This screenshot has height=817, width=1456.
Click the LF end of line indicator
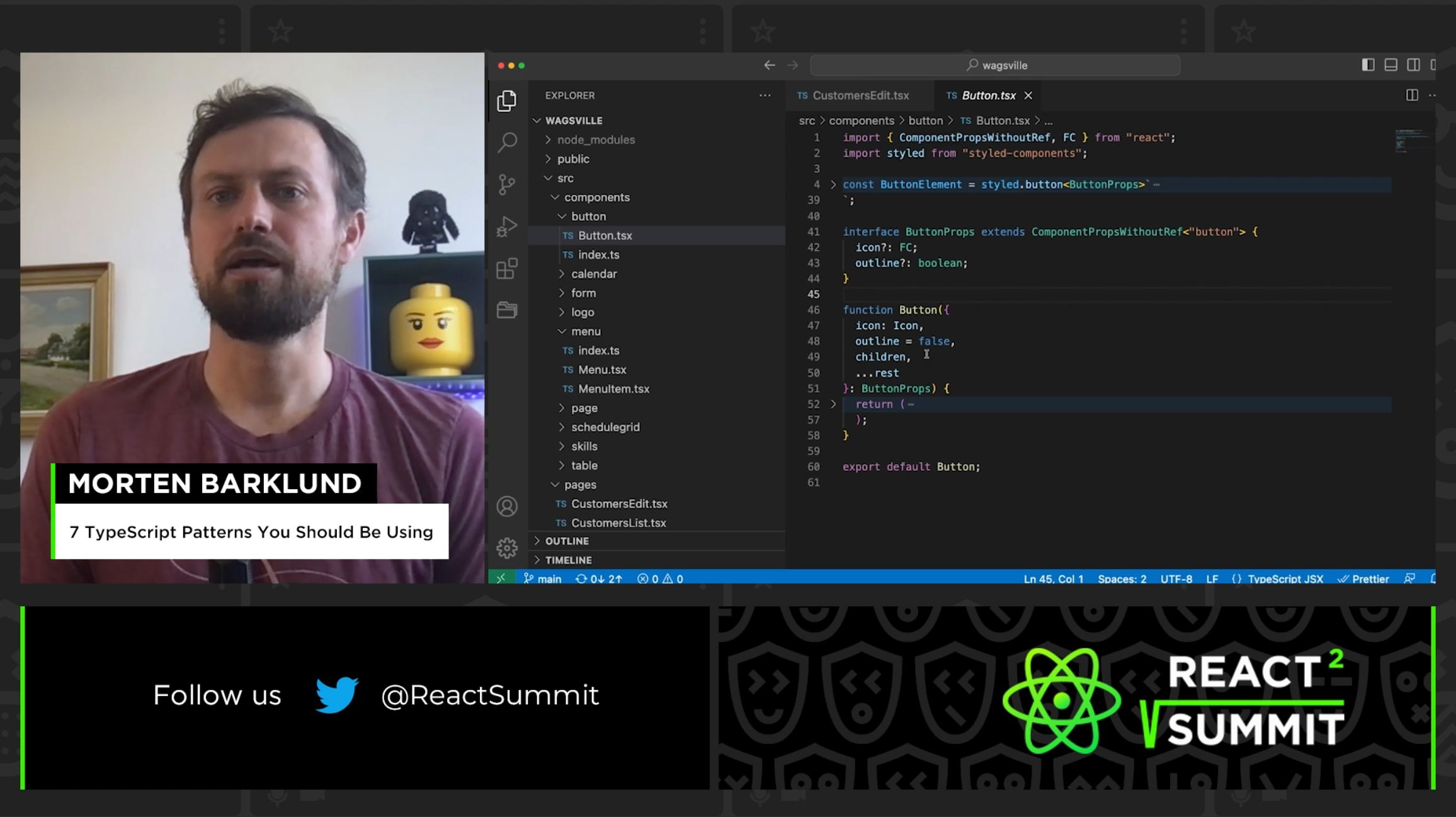(1212, 578)
